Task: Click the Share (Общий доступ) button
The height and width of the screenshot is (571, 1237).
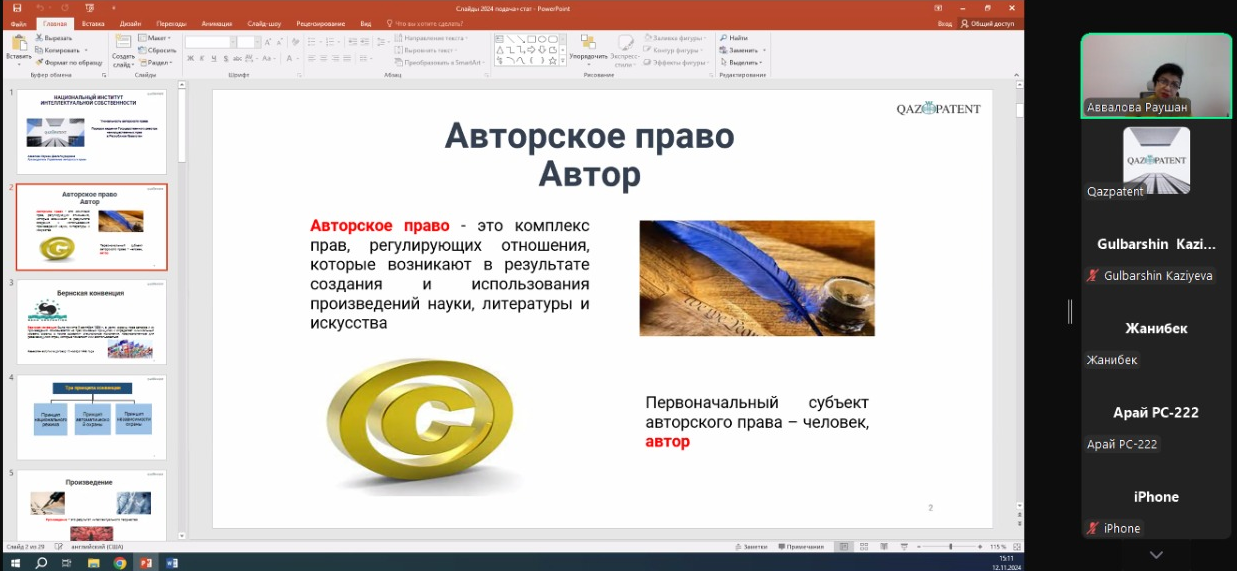Action: click(987, 23)
